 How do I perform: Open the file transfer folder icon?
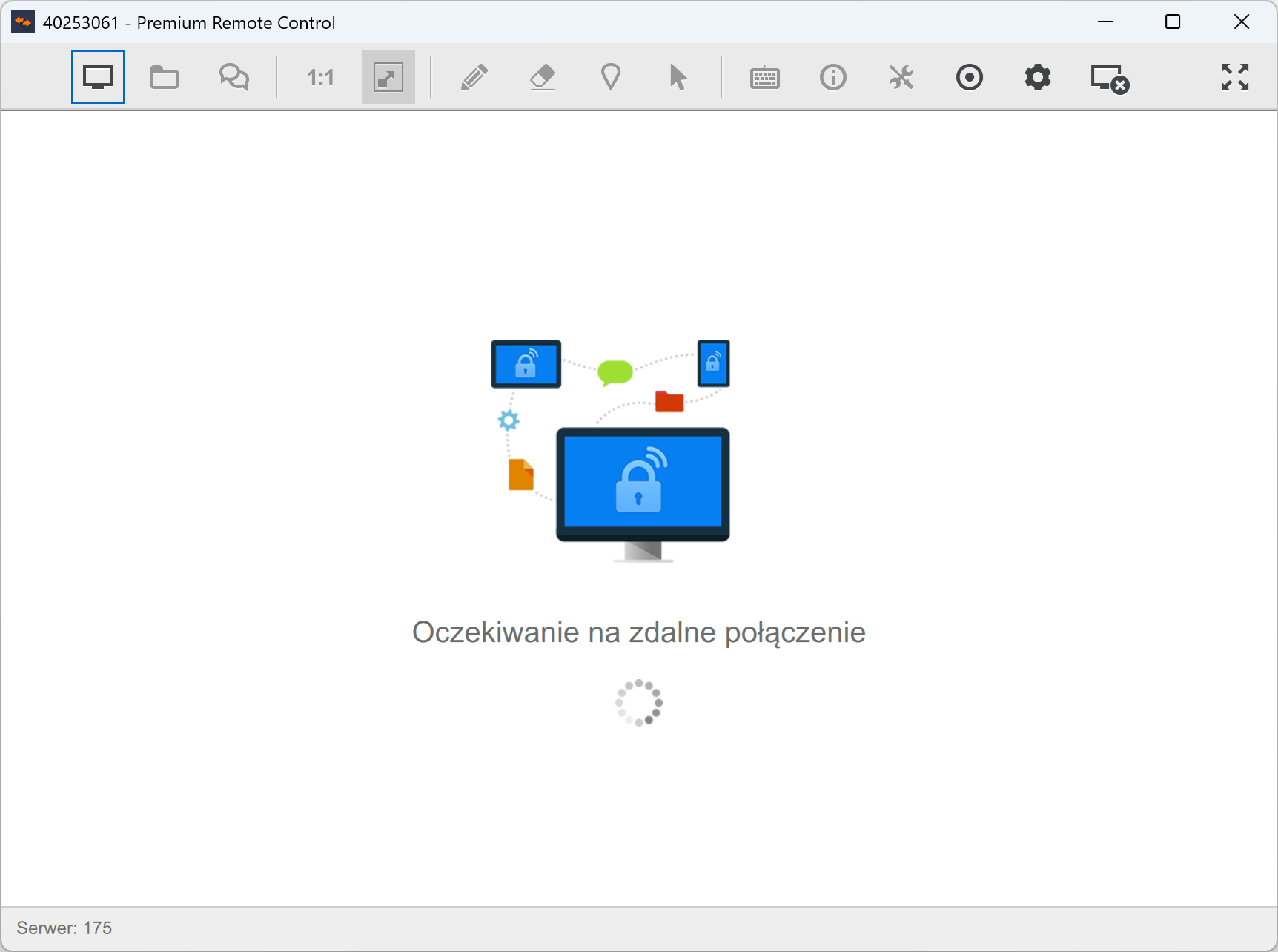pyautogui.click(x=165, y=77)
